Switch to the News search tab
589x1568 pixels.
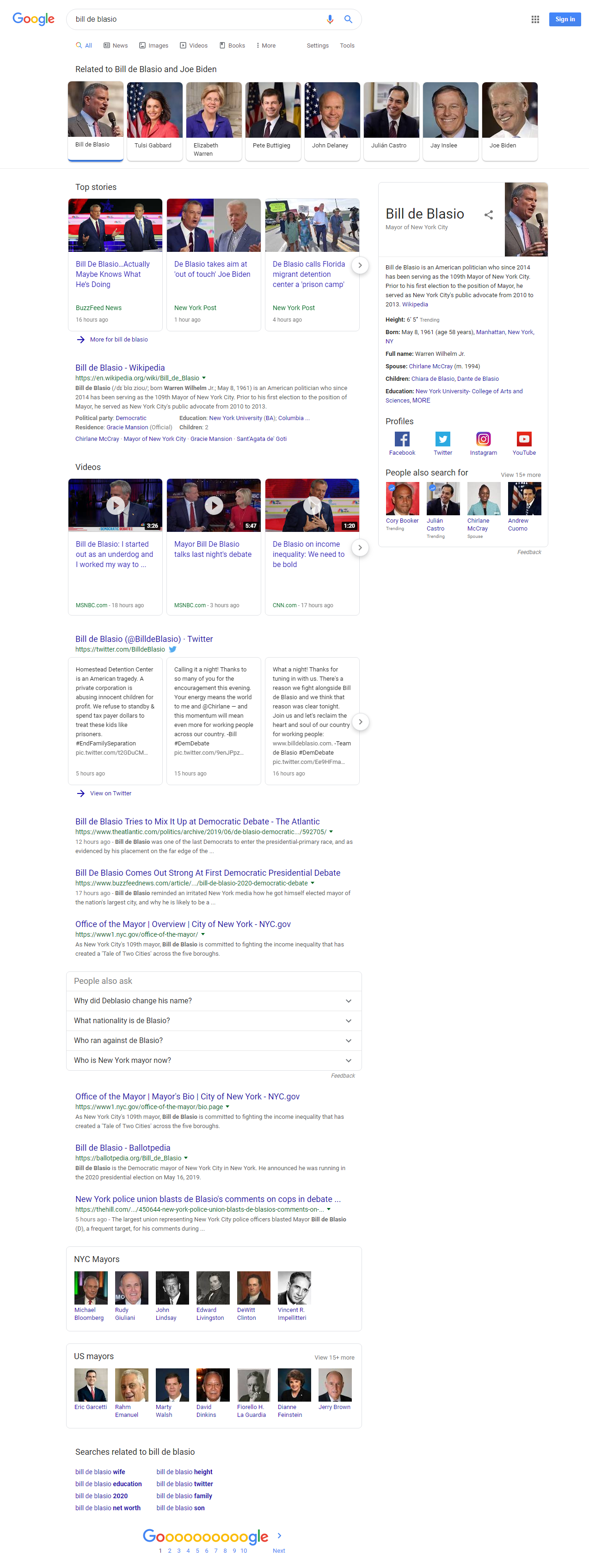tap(115, 46)
